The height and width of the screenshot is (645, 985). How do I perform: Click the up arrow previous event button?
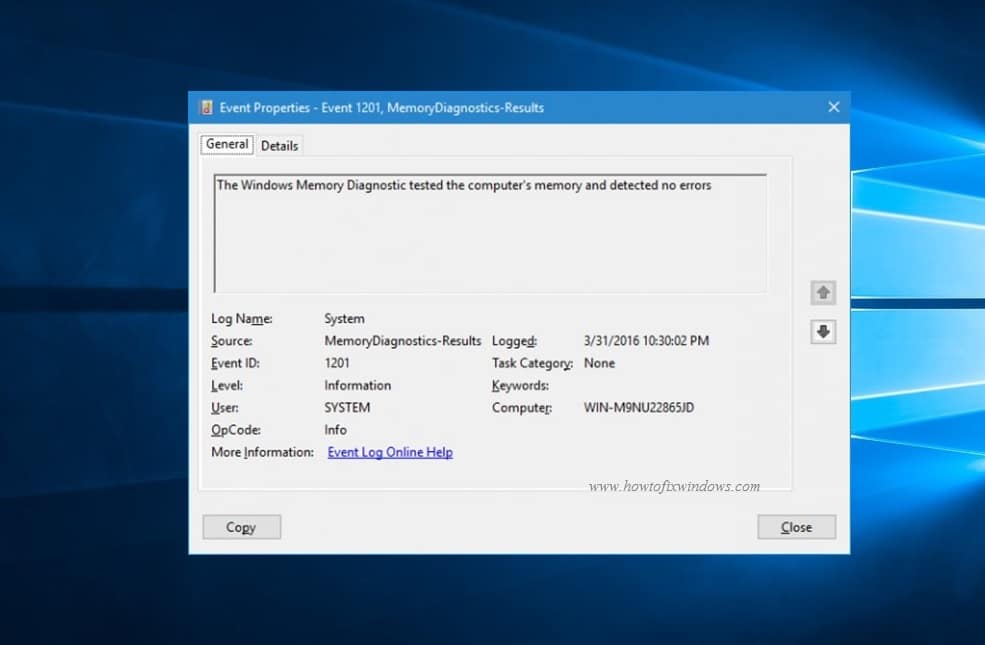click(x=823, y=293)
